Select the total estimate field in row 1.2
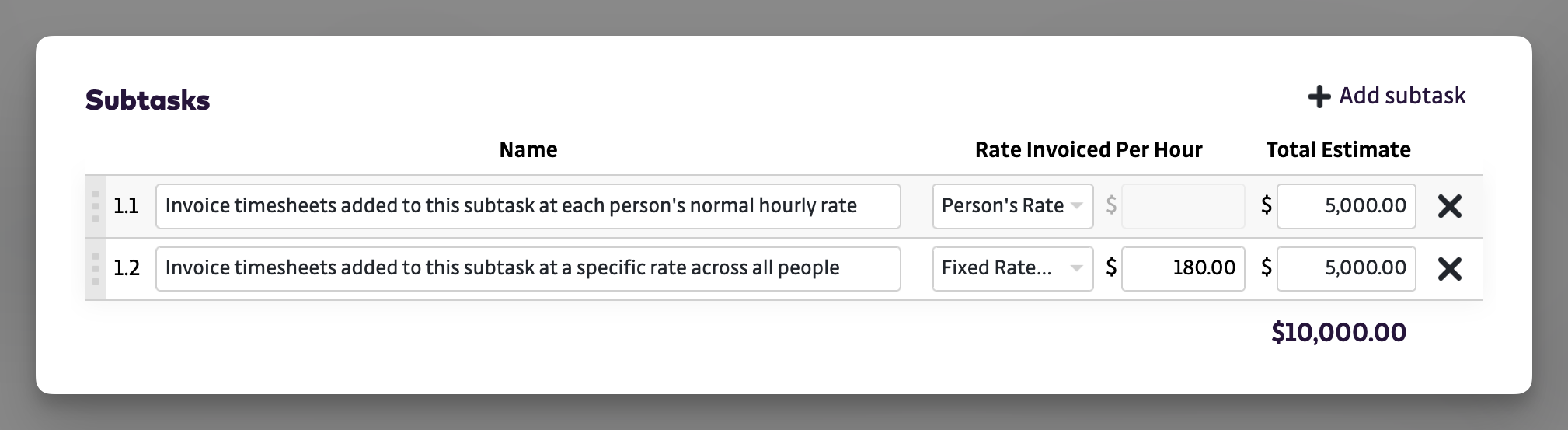 pyautogui.click(x=1346, y=269)
